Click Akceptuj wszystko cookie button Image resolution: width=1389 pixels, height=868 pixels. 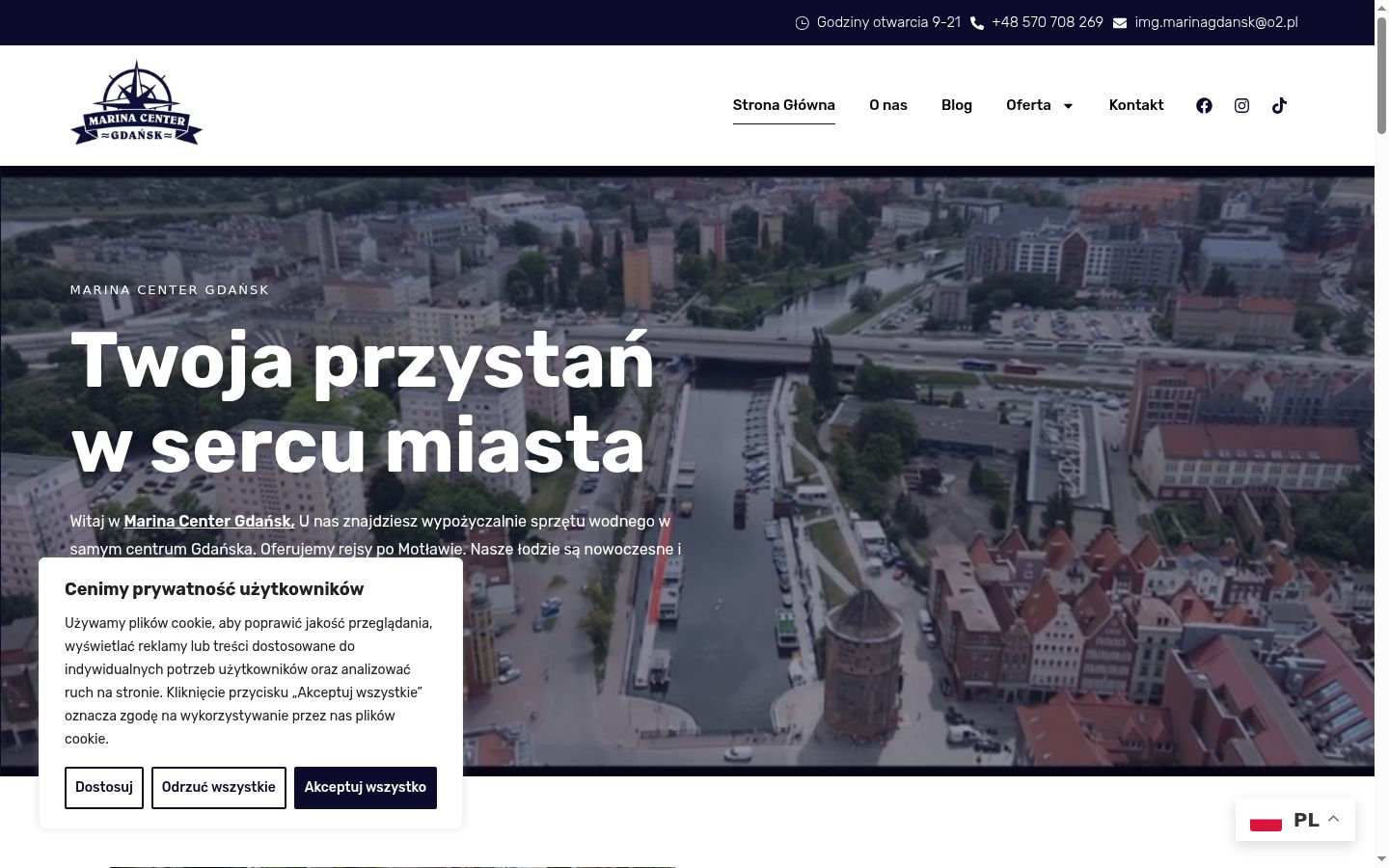tap(366, 788)
